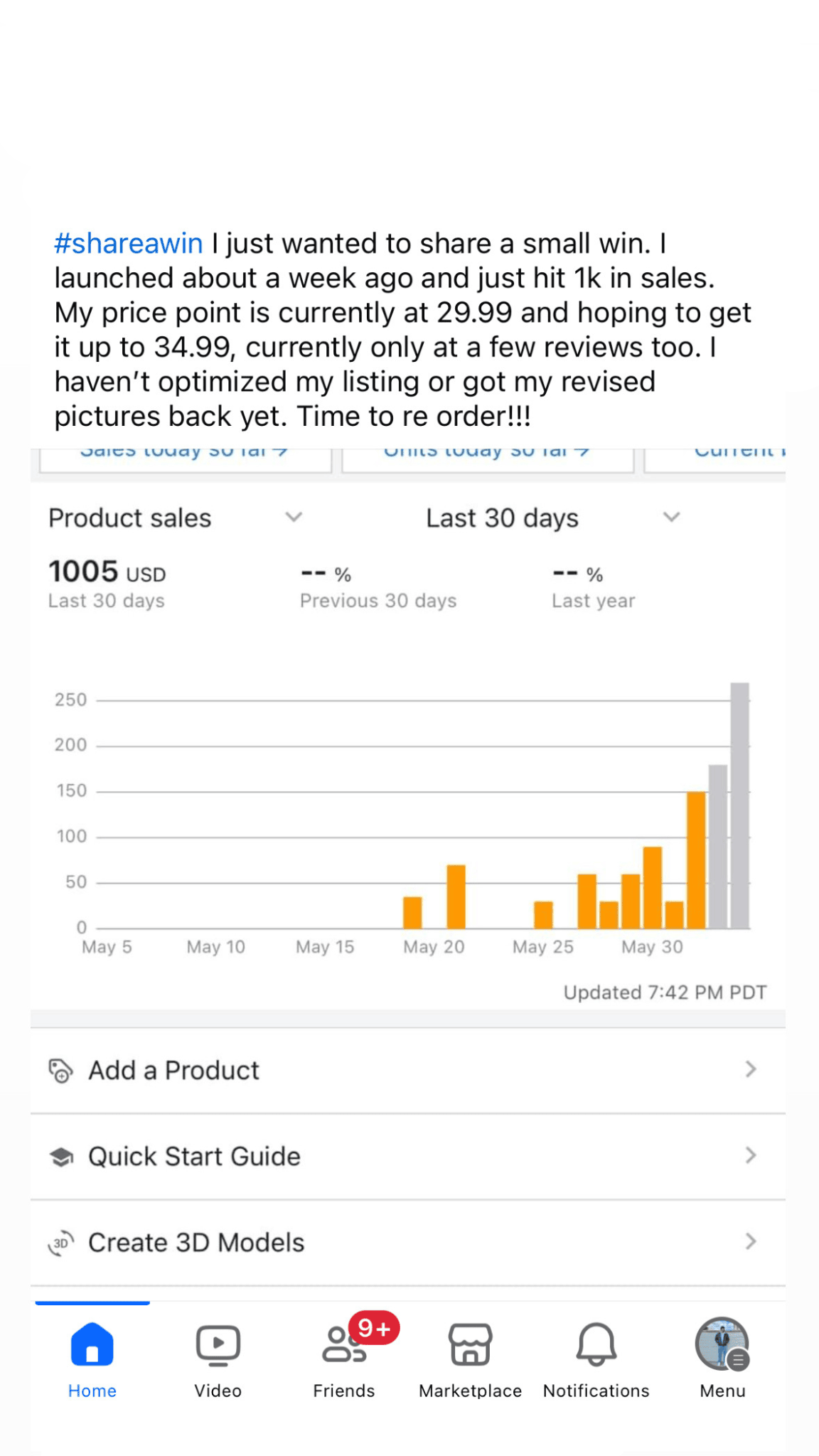Open the Sales today so far link
This screenshot has width=819, height=1456.
point(183,452)
